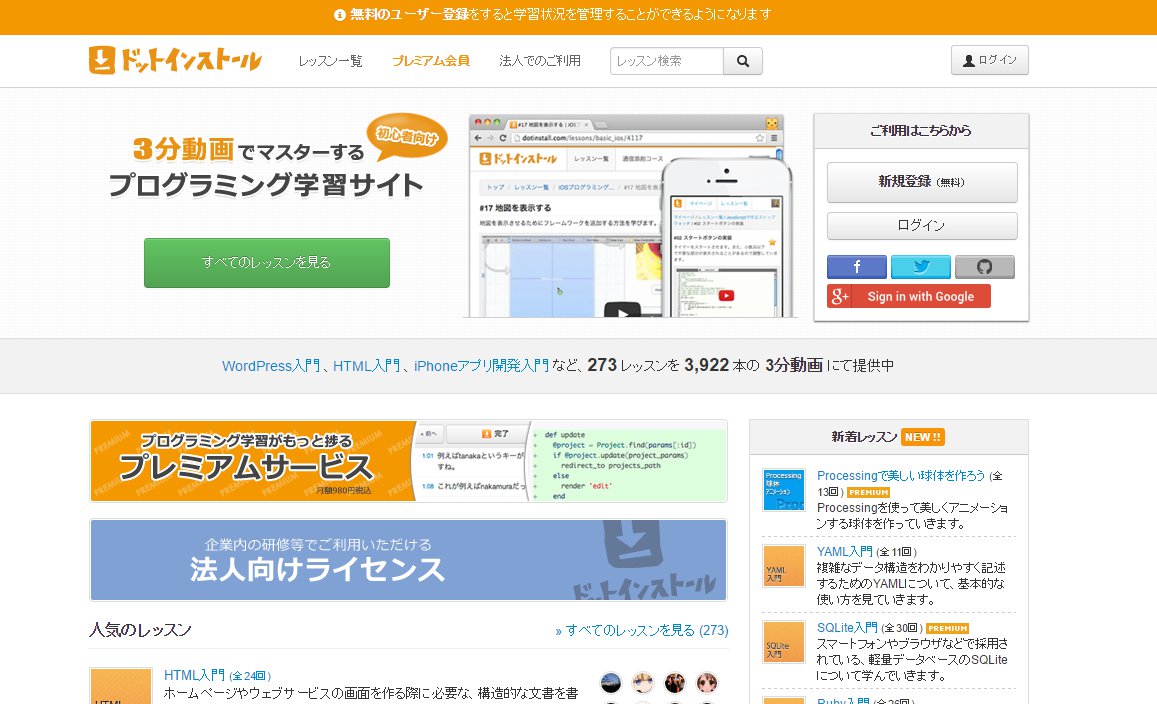
Task: Open the Processing lesson thumbnail
Action: coord(784,489)
